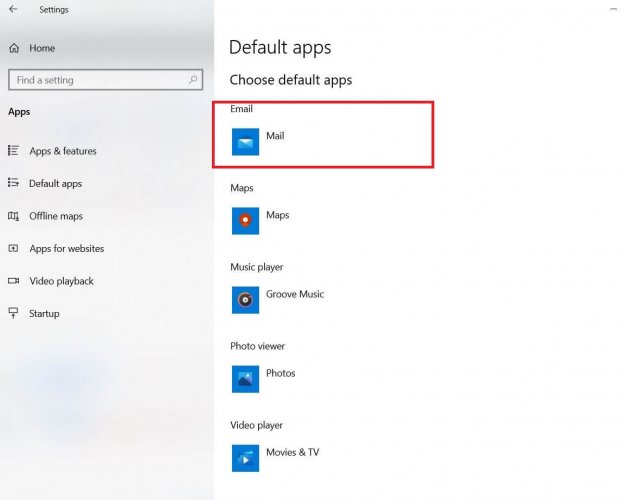
Task: Open Apps & features section
Action: pos(63,151)
